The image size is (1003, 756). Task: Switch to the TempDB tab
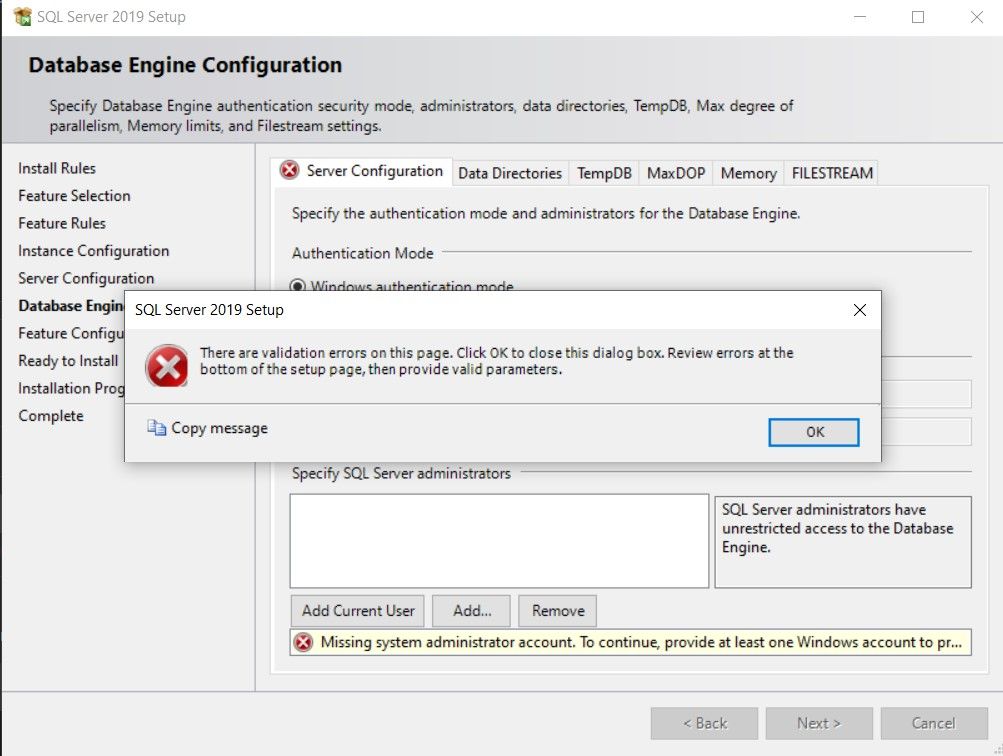coord(604,173)
